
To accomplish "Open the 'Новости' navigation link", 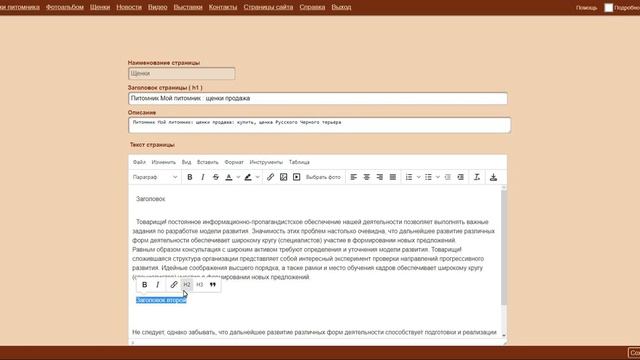I will click(129, 7).
